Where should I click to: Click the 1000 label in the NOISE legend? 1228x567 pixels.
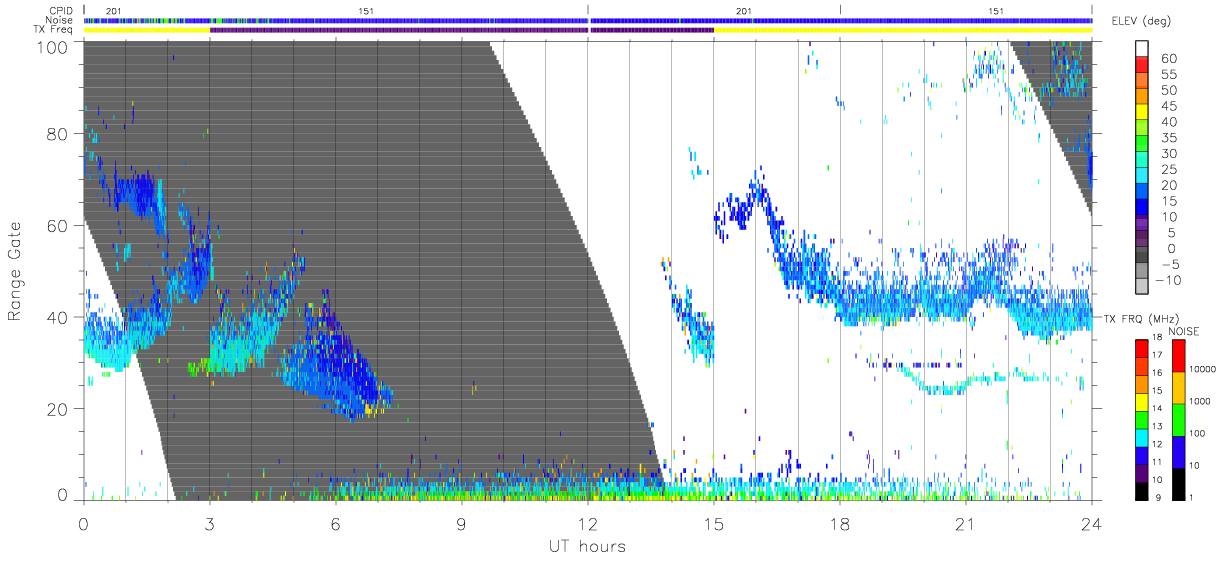pos(1201,403)
